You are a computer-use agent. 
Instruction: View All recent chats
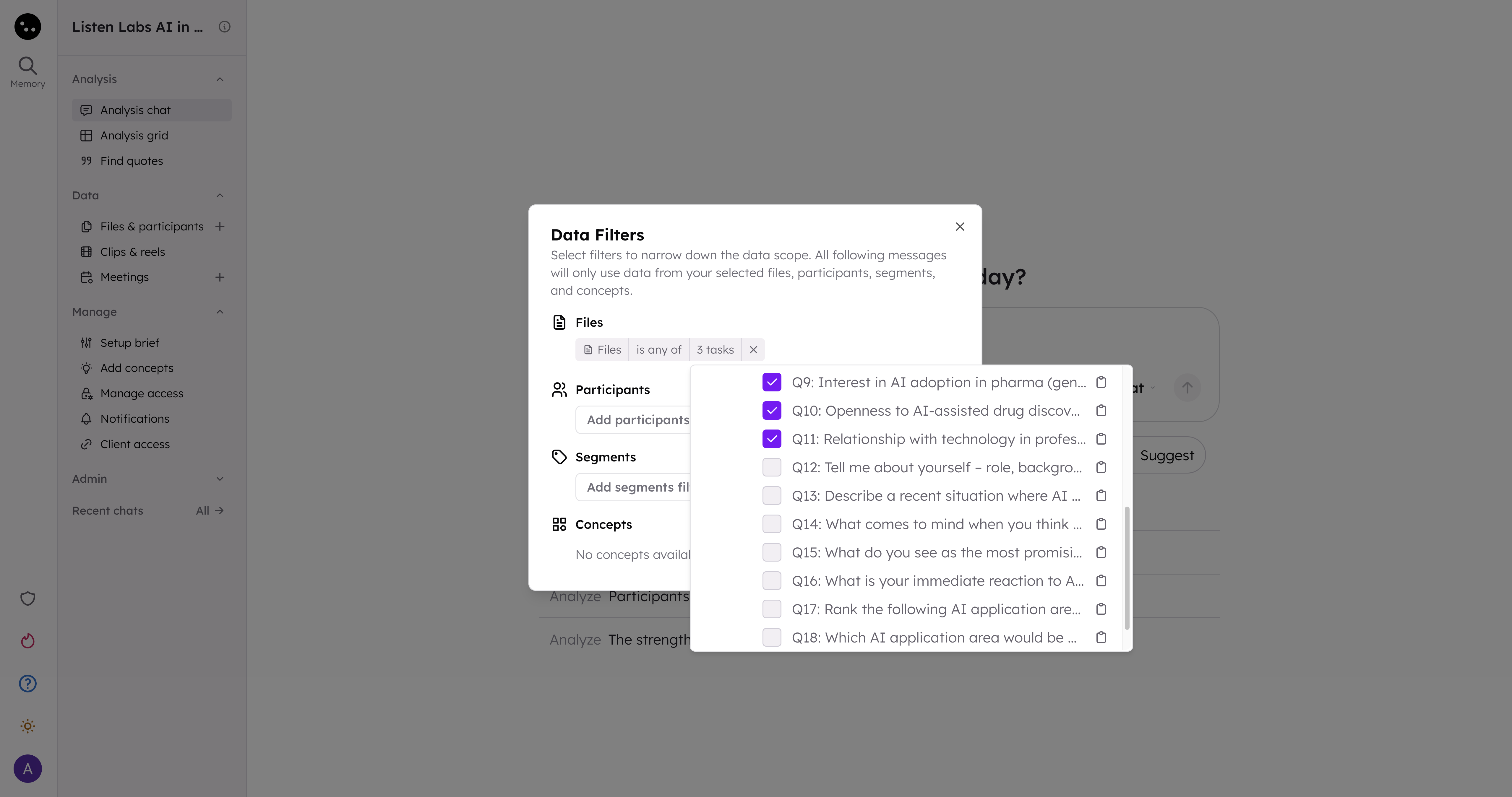pyautogui.click(x=210, y=510)
